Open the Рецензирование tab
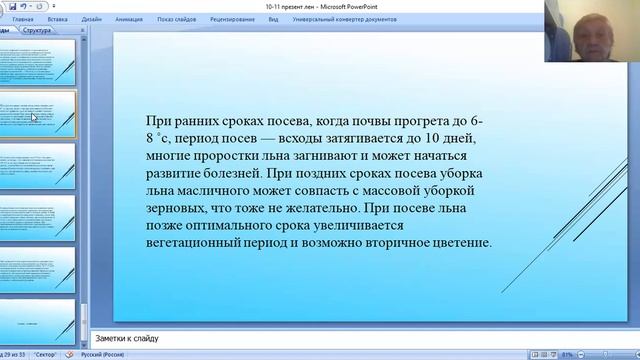640x360 pixels. [232, 19]
